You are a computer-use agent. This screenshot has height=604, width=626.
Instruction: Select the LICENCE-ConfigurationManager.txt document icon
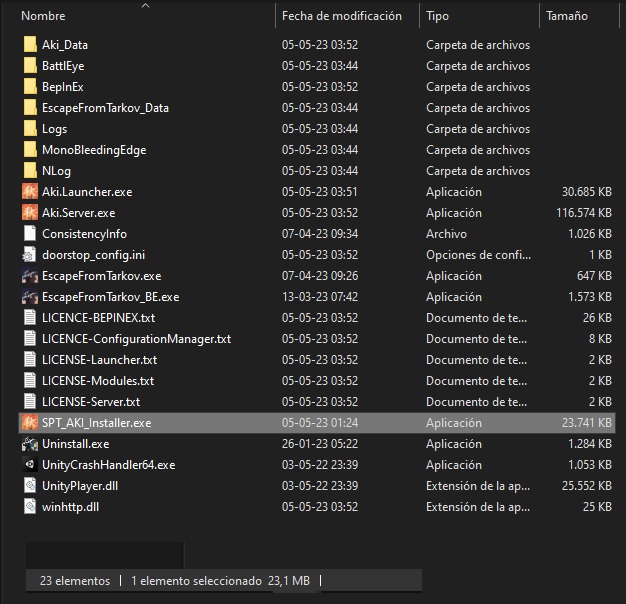30,339
